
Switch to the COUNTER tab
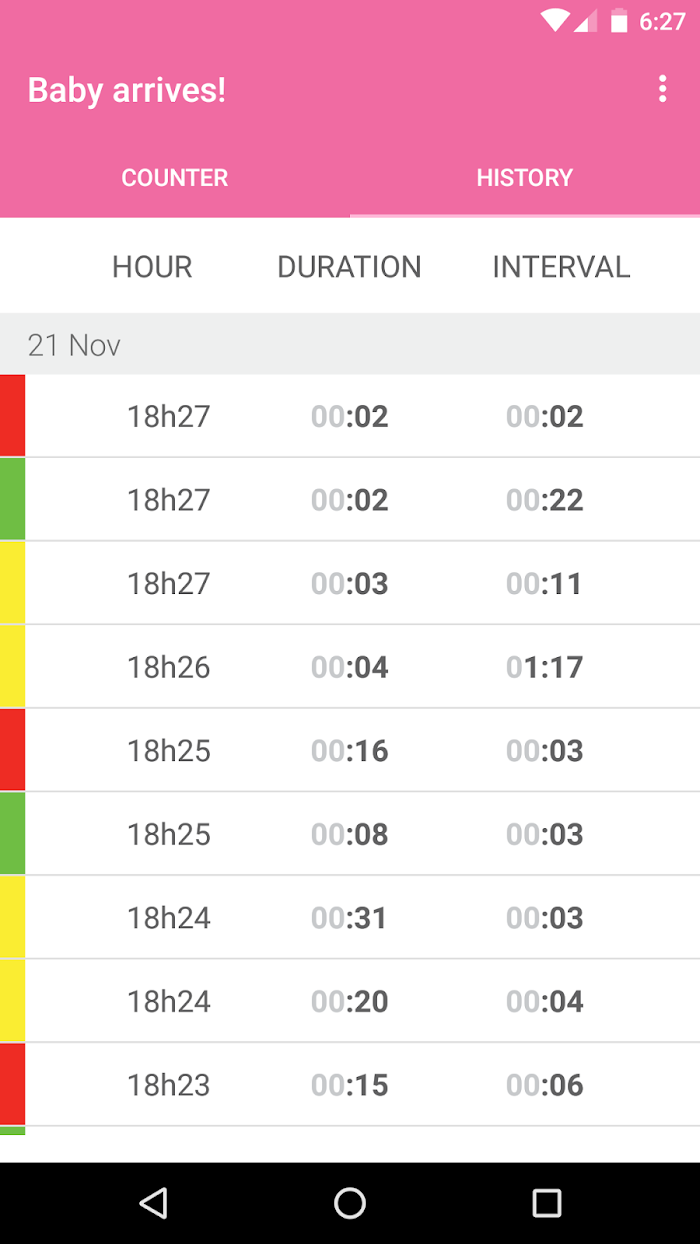pos(175,178)
